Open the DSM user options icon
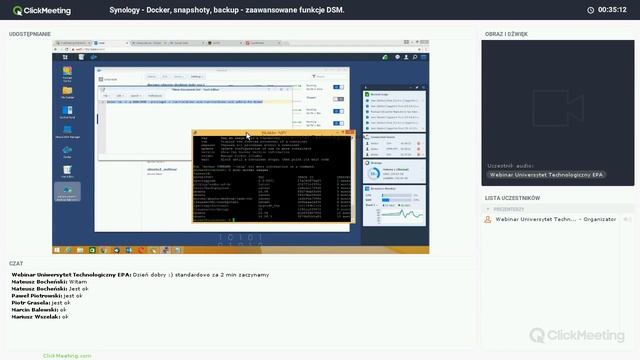The width and height of the screenshot is (640, 360). (x=406, y=57)
